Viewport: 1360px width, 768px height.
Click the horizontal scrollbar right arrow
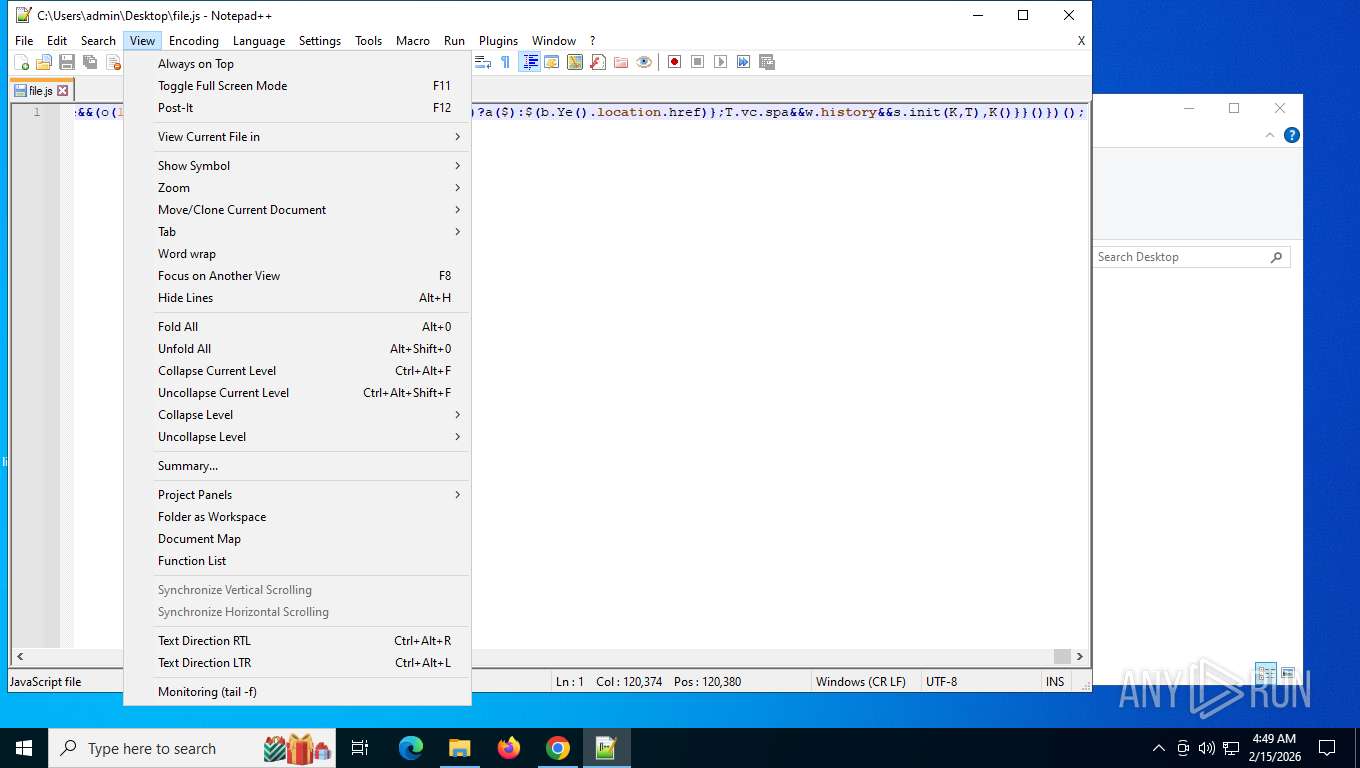point(1079,657)
